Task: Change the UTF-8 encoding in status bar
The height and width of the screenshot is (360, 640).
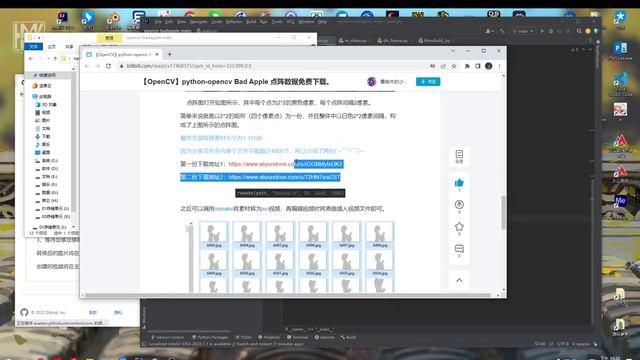Action: tap(562, 344)
